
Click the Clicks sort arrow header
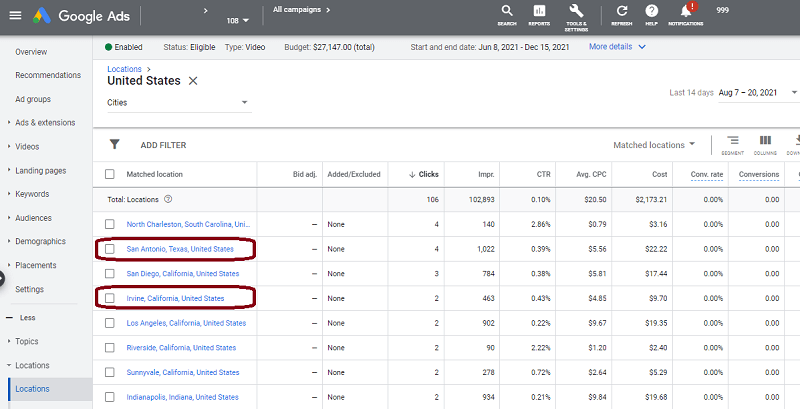point(423,174)
